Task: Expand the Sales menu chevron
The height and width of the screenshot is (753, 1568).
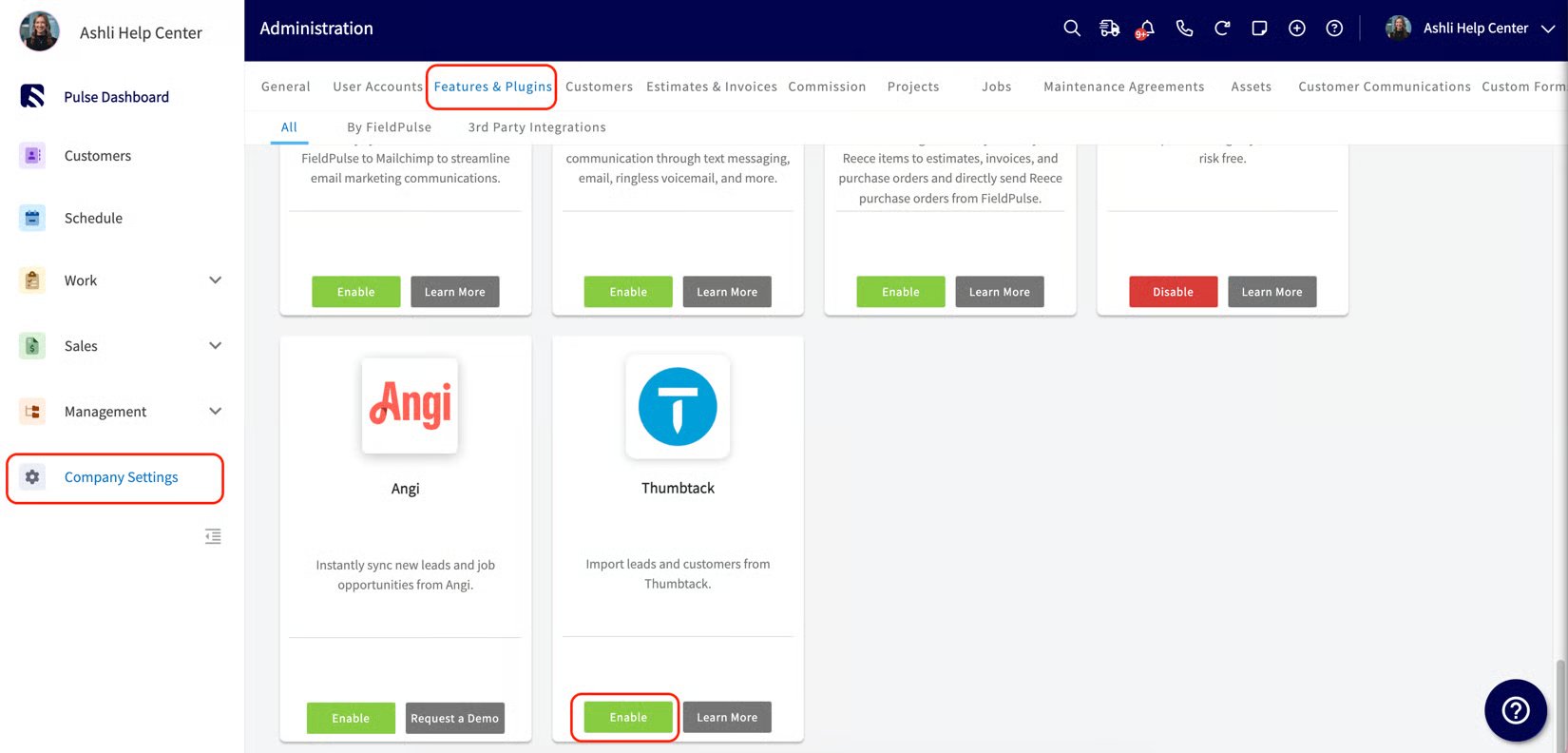Action: pos(215,346)
